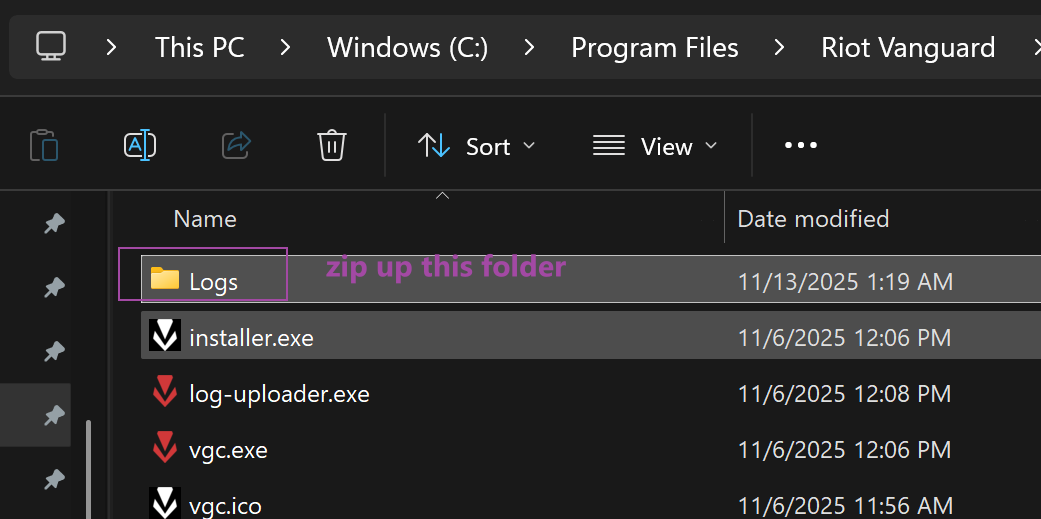
Task: Navigate to Program Files breadcrumb
Action: click(x=654, y=47)
